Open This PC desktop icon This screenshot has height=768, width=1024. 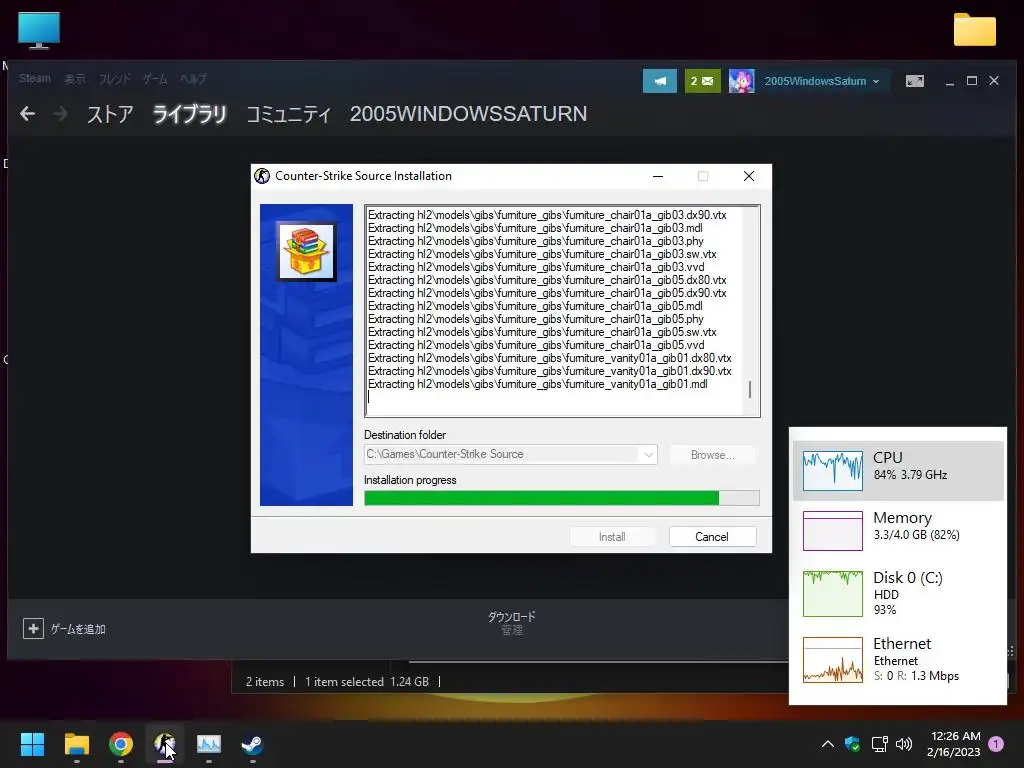pos(39,30)
